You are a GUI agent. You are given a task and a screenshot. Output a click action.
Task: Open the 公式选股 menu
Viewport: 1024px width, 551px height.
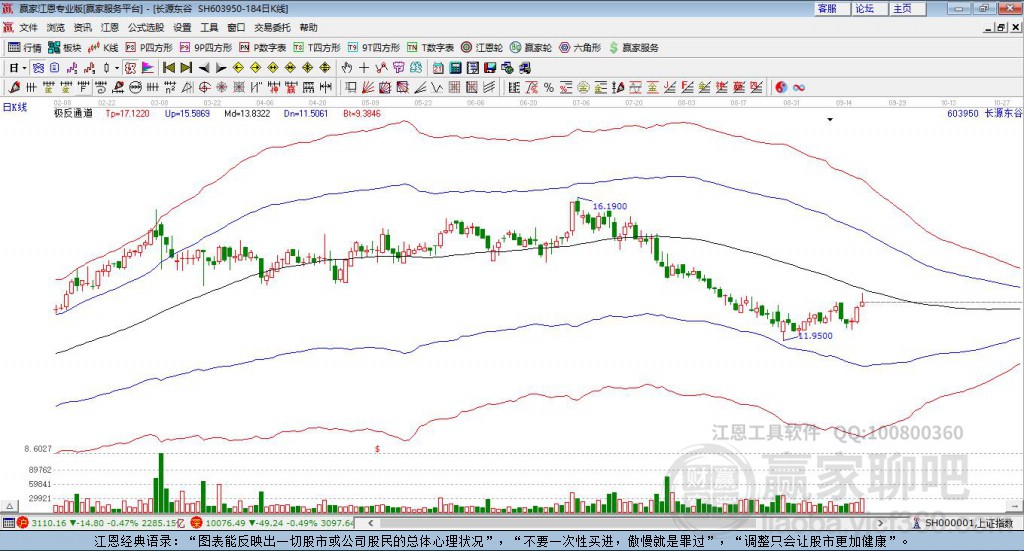(x=146, y=27)
